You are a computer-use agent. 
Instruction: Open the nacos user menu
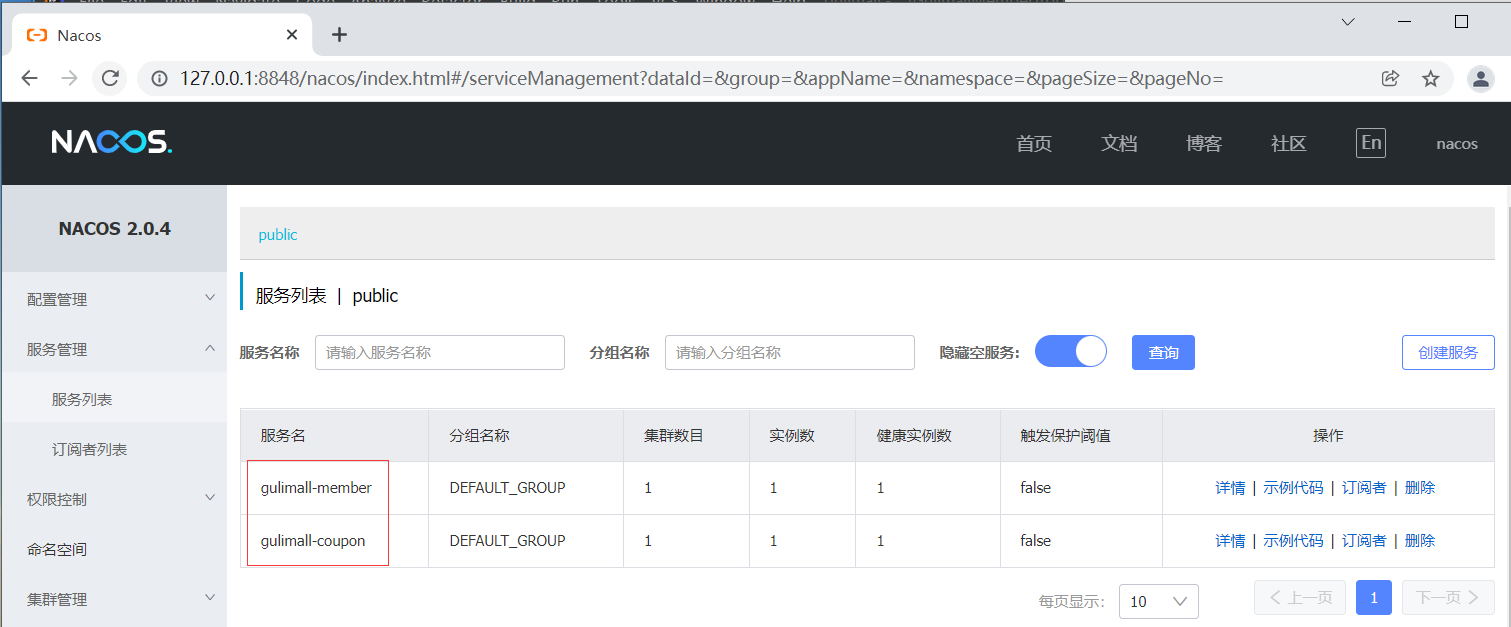point(1457,143)
